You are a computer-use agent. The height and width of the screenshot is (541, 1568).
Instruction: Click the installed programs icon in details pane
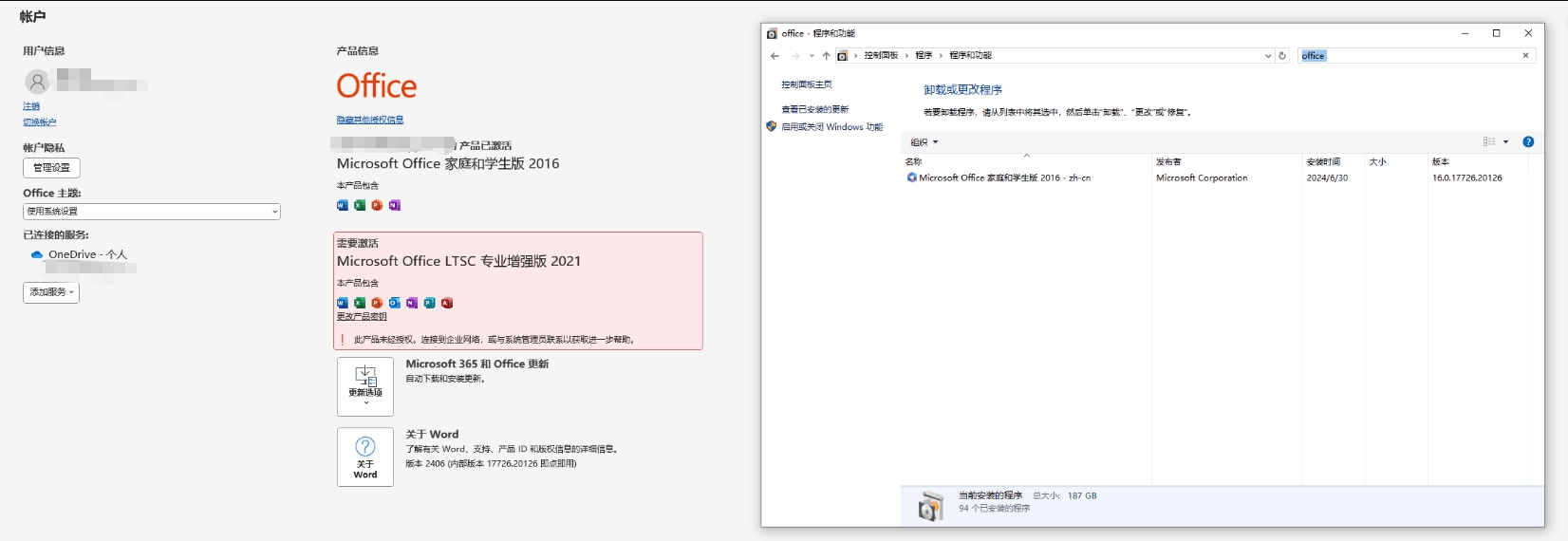coord(931,506)
